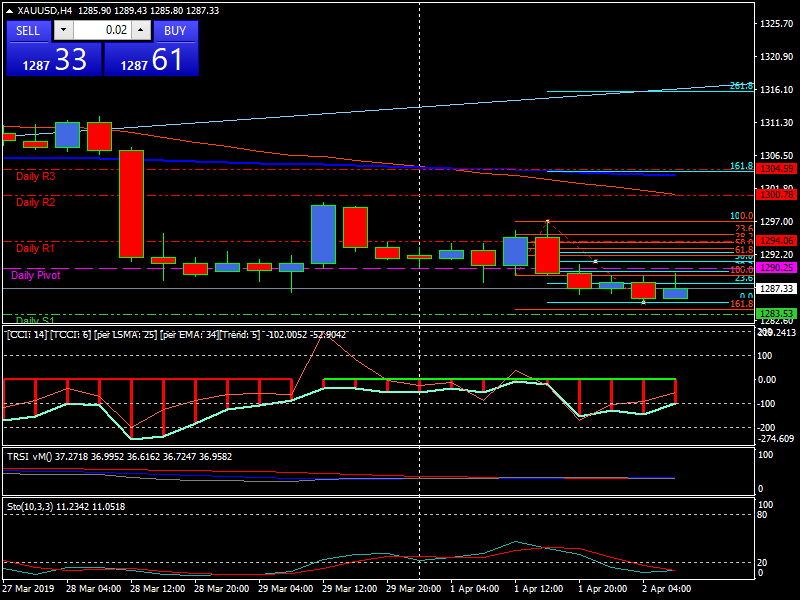The height and width of the screenshot is (600, 800).
Task: Select the large red candle on 28 Mar
Action: pos(131,204)
